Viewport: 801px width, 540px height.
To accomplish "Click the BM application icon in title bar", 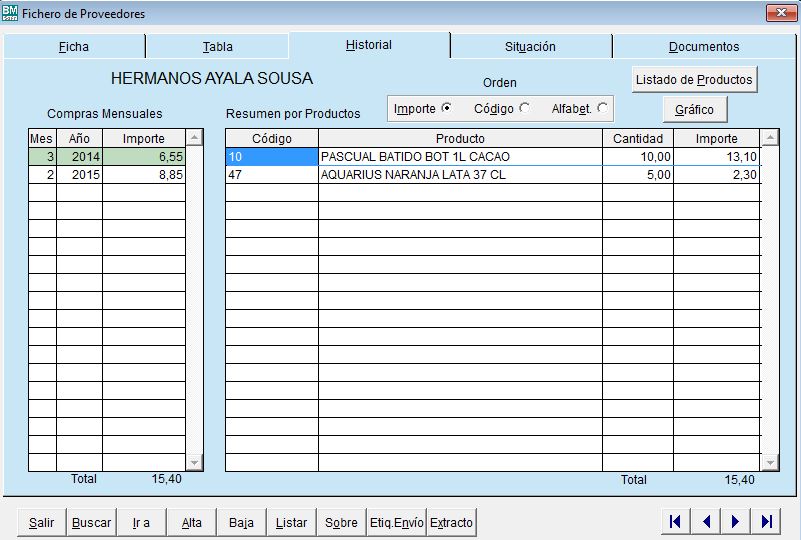I will click(11, 13).
